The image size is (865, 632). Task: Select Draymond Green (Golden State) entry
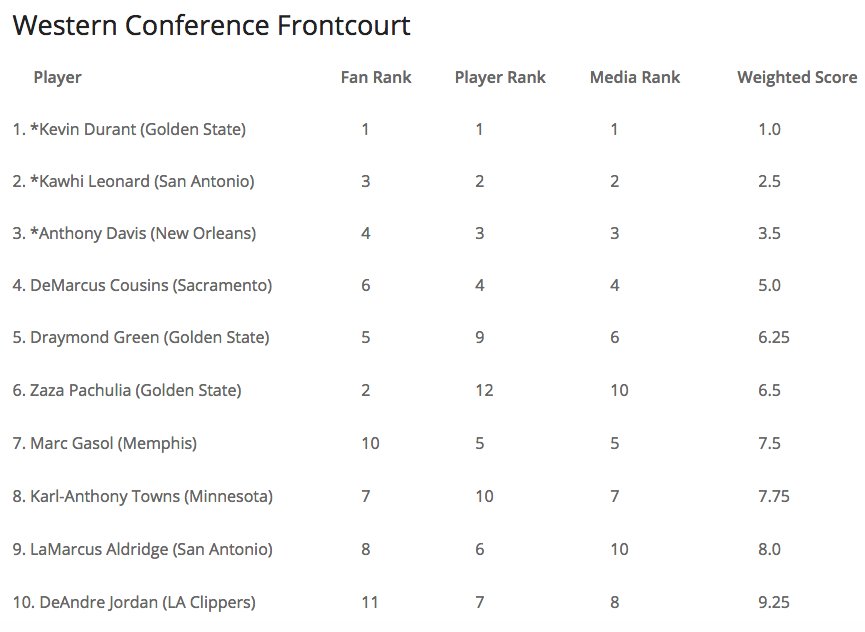click(141, 338)
